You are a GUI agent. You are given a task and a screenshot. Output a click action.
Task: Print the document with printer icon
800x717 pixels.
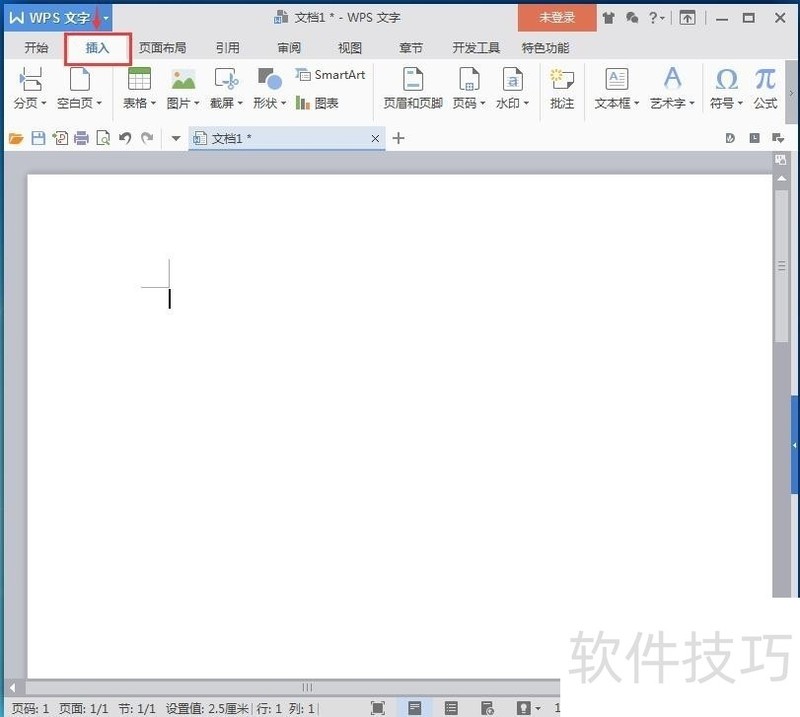(82, 138)
